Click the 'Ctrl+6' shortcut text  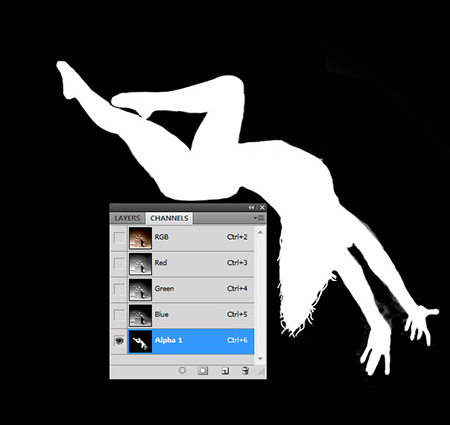237,340
